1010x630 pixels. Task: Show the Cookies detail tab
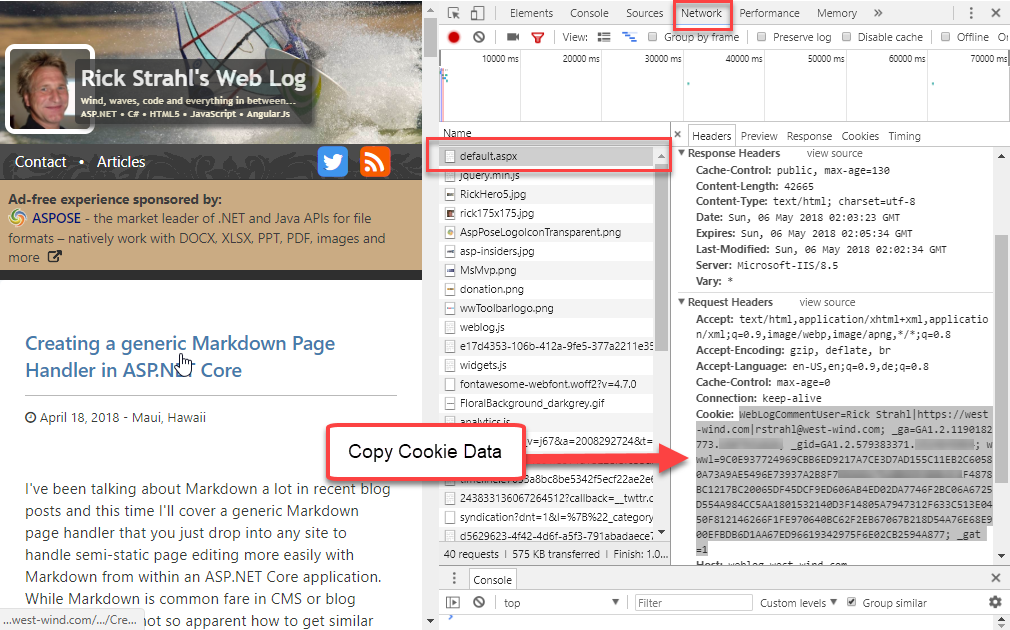click(x=860, y=136)
